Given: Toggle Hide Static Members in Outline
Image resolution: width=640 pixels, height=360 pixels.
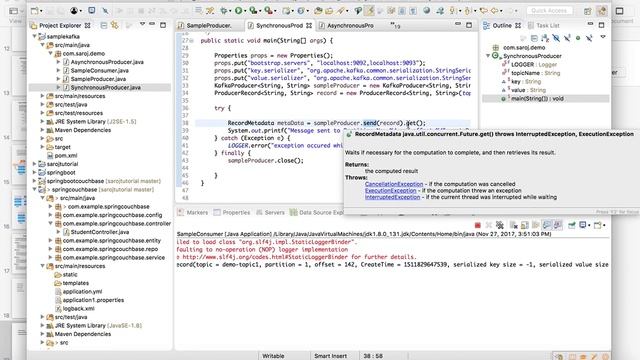Looking at the screenshot, I should click(x=567, y=38).
